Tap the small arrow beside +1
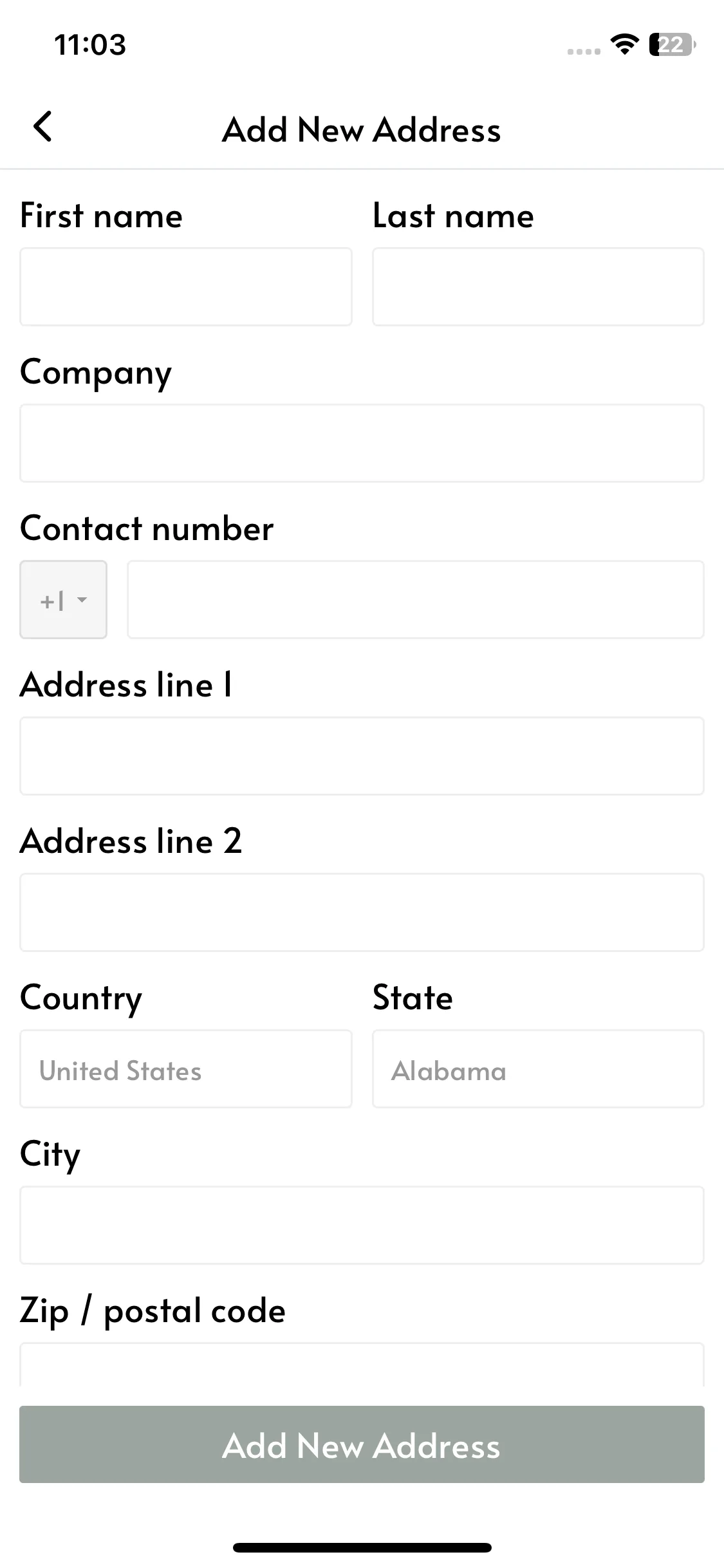 coord(82,600)
